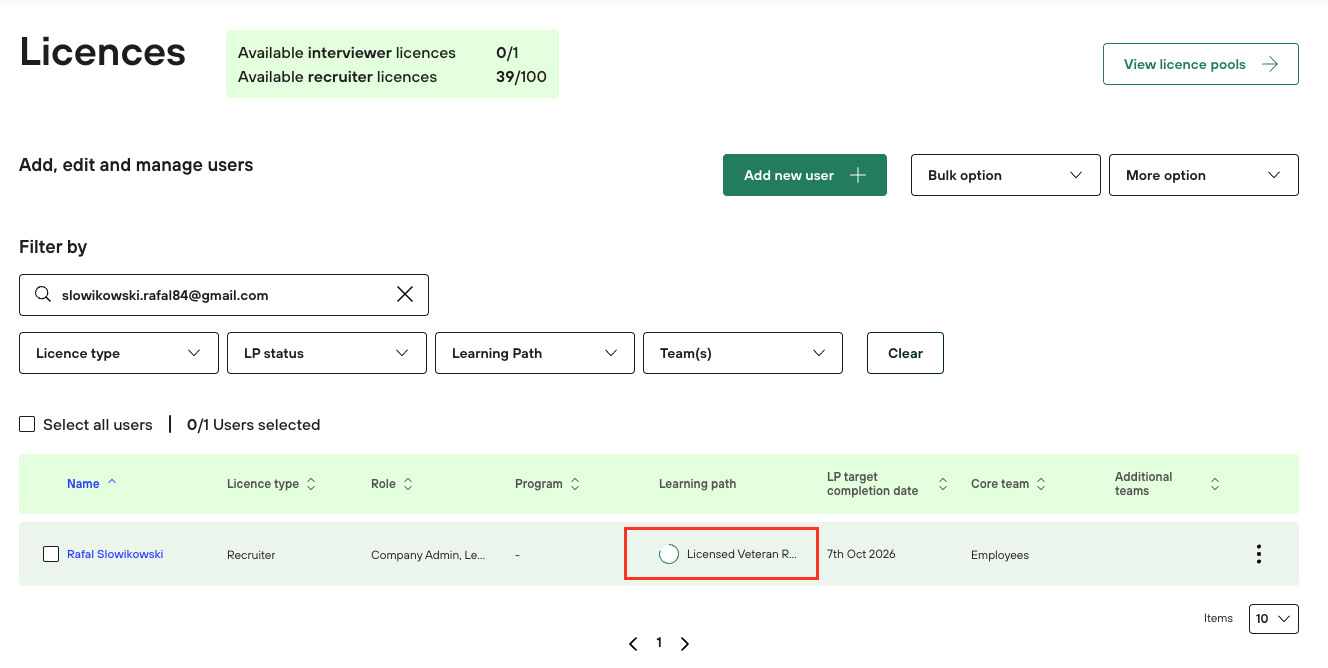Open the LP status filter dropdown
The height and width of the screenshot is (668, 1328).
tap(327, 353)
